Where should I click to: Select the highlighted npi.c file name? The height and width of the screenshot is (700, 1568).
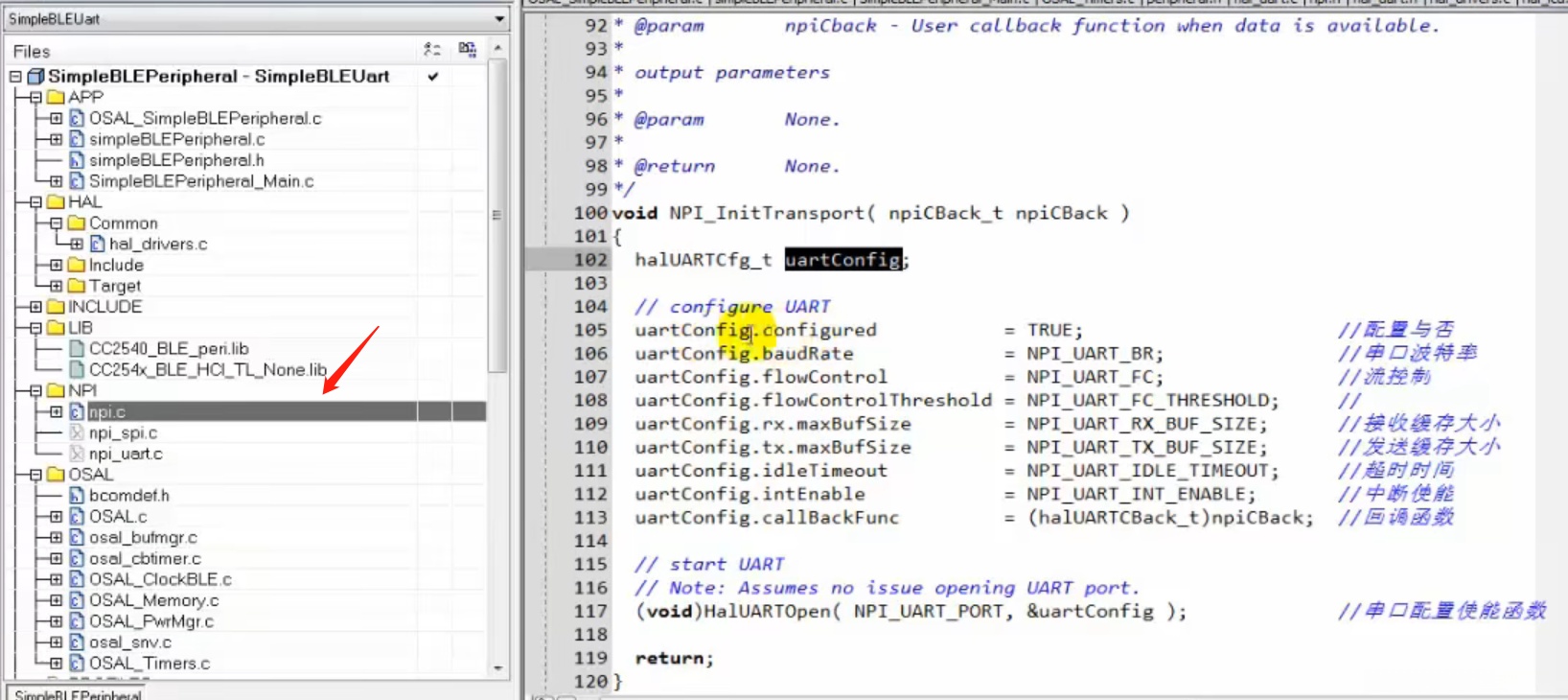[106, 411]
